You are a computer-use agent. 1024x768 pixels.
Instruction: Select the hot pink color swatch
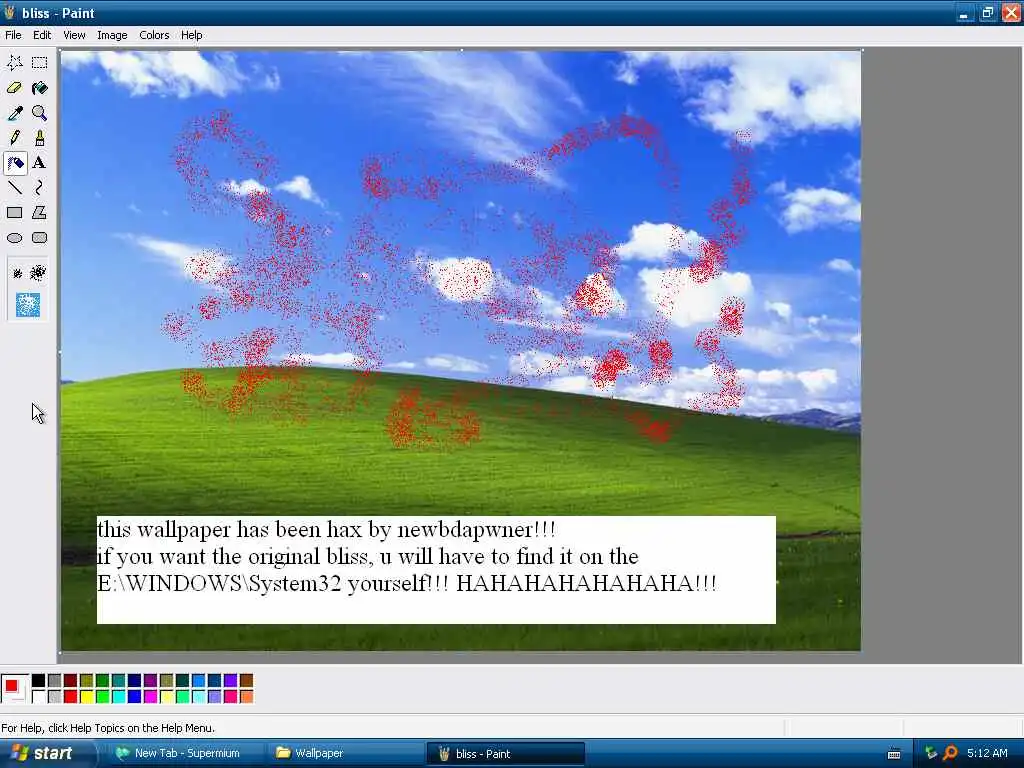click(x=231, y=697)
